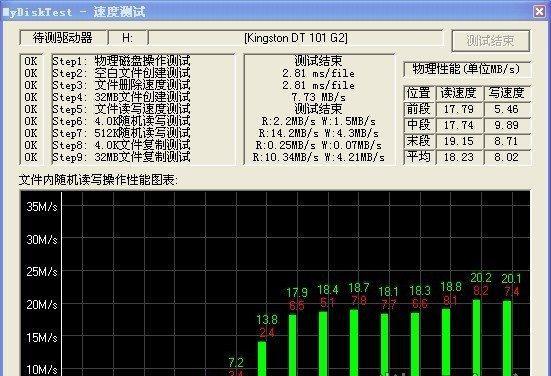Click the R:10.34MB/s W:4.21MB/s result

318,157
